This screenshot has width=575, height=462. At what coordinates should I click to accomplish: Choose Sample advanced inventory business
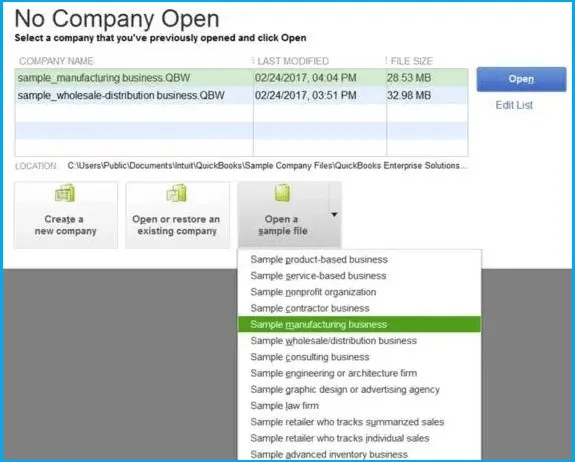click(359, 454)
